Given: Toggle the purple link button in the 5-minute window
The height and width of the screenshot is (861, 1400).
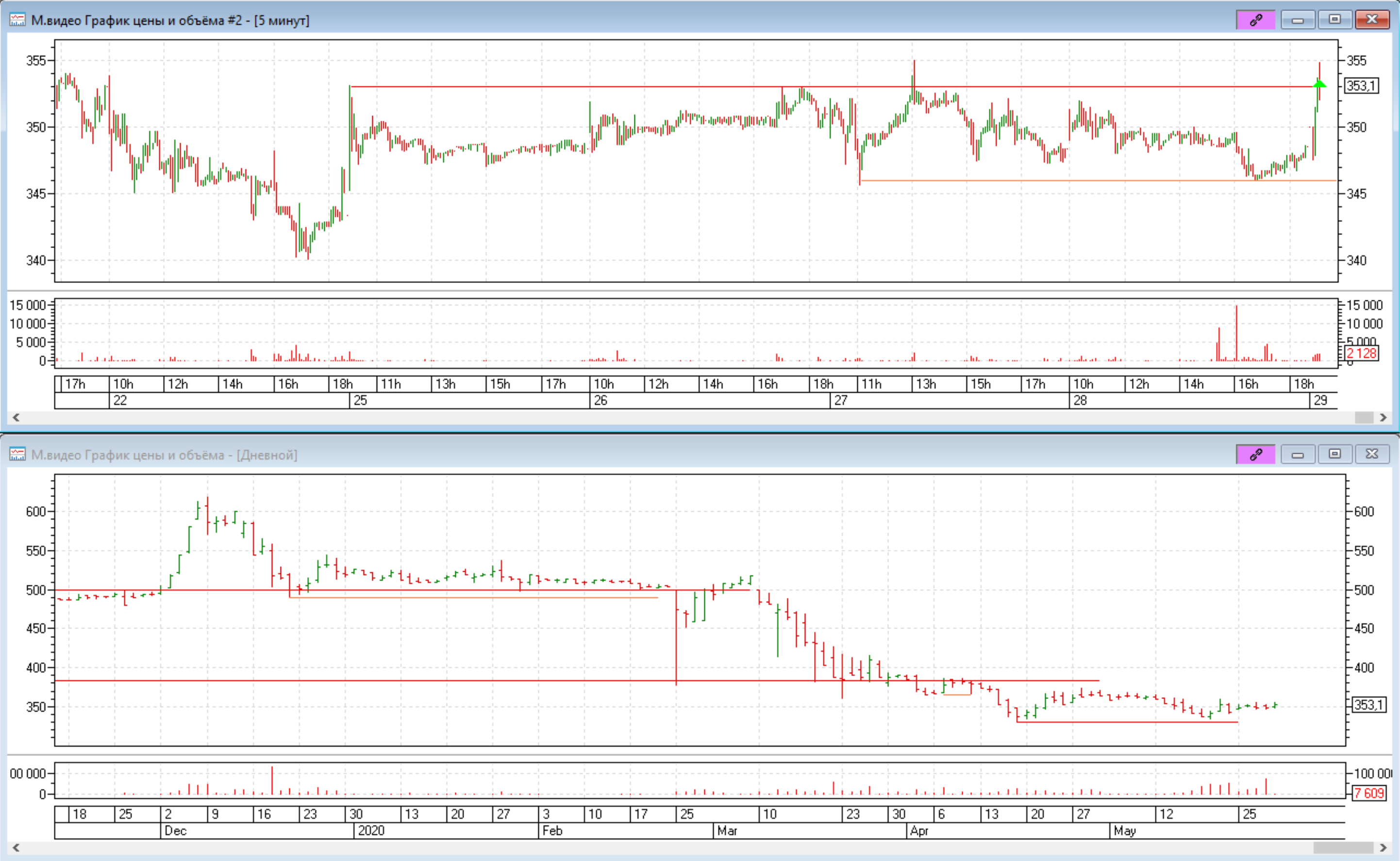Looking at the screenshot, I should coord(1255,20).
